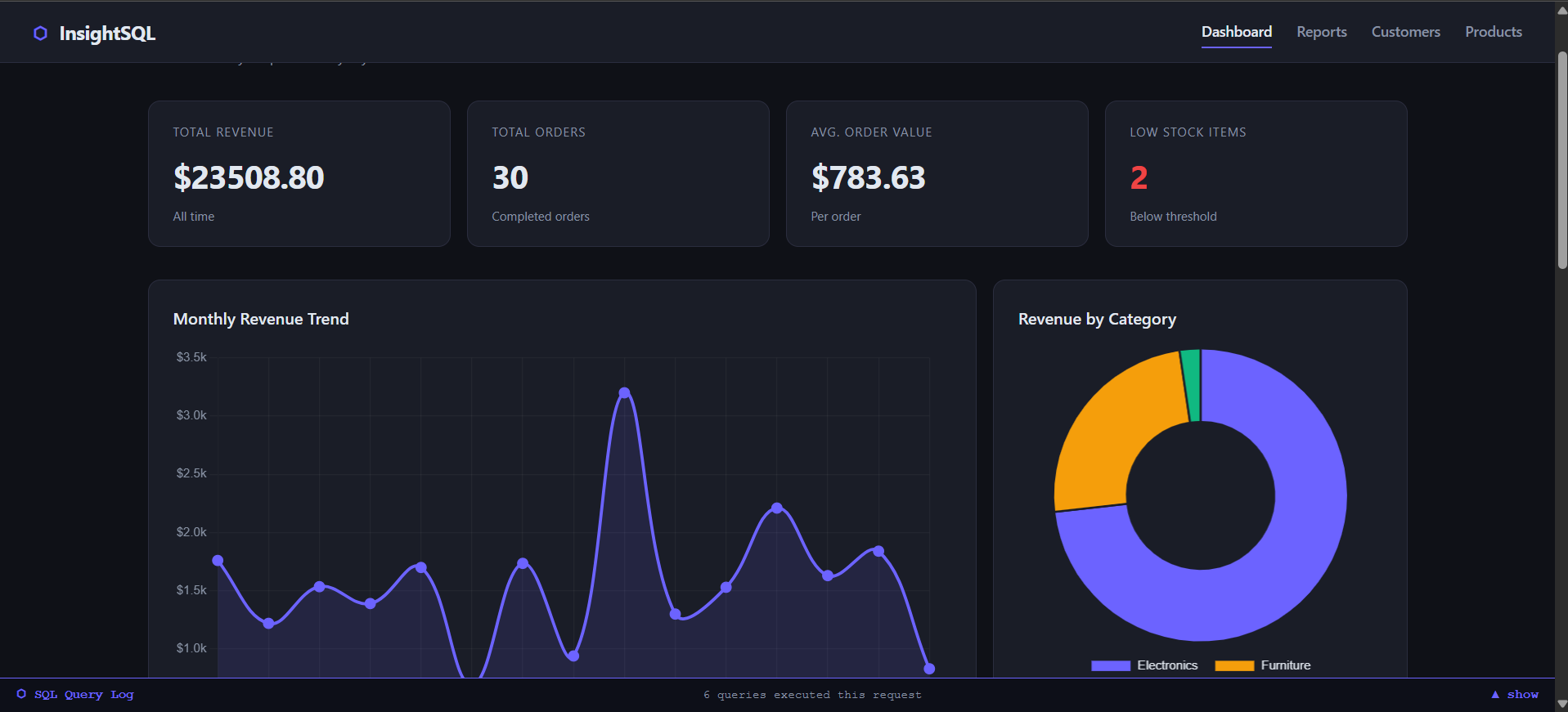Click the "Per order" caption
The height and width of the screenshot is (712, 1568).
pyautogui.click(x=836, y=217)
